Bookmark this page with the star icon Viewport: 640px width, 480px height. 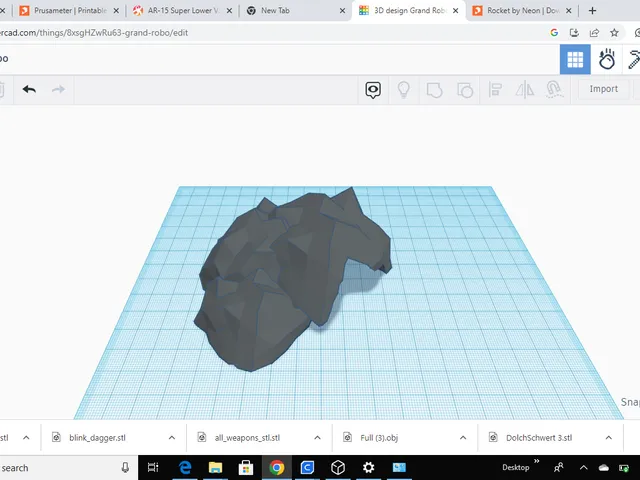coord(614,33)
